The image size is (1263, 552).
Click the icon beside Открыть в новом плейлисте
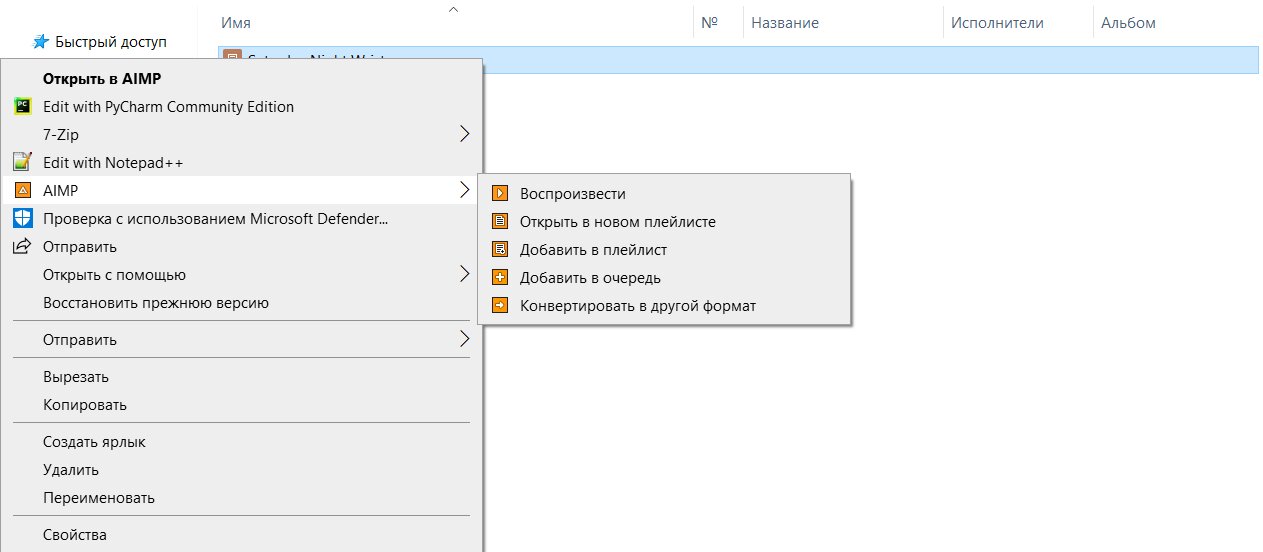[x=500, y=222]
